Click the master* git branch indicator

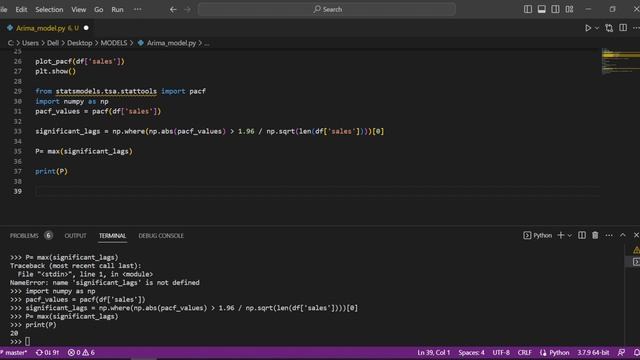[14, 352]
